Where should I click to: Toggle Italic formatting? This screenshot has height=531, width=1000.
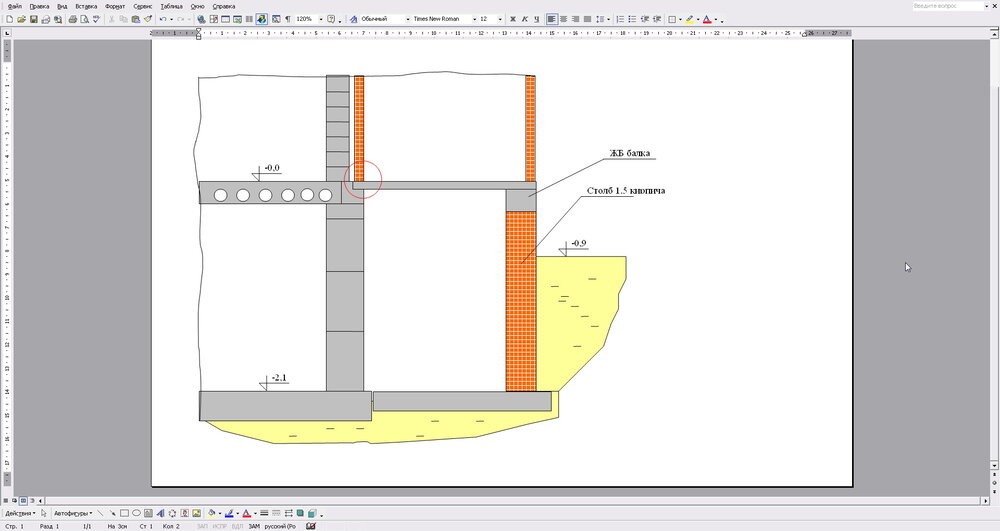[x=525, y=19]
